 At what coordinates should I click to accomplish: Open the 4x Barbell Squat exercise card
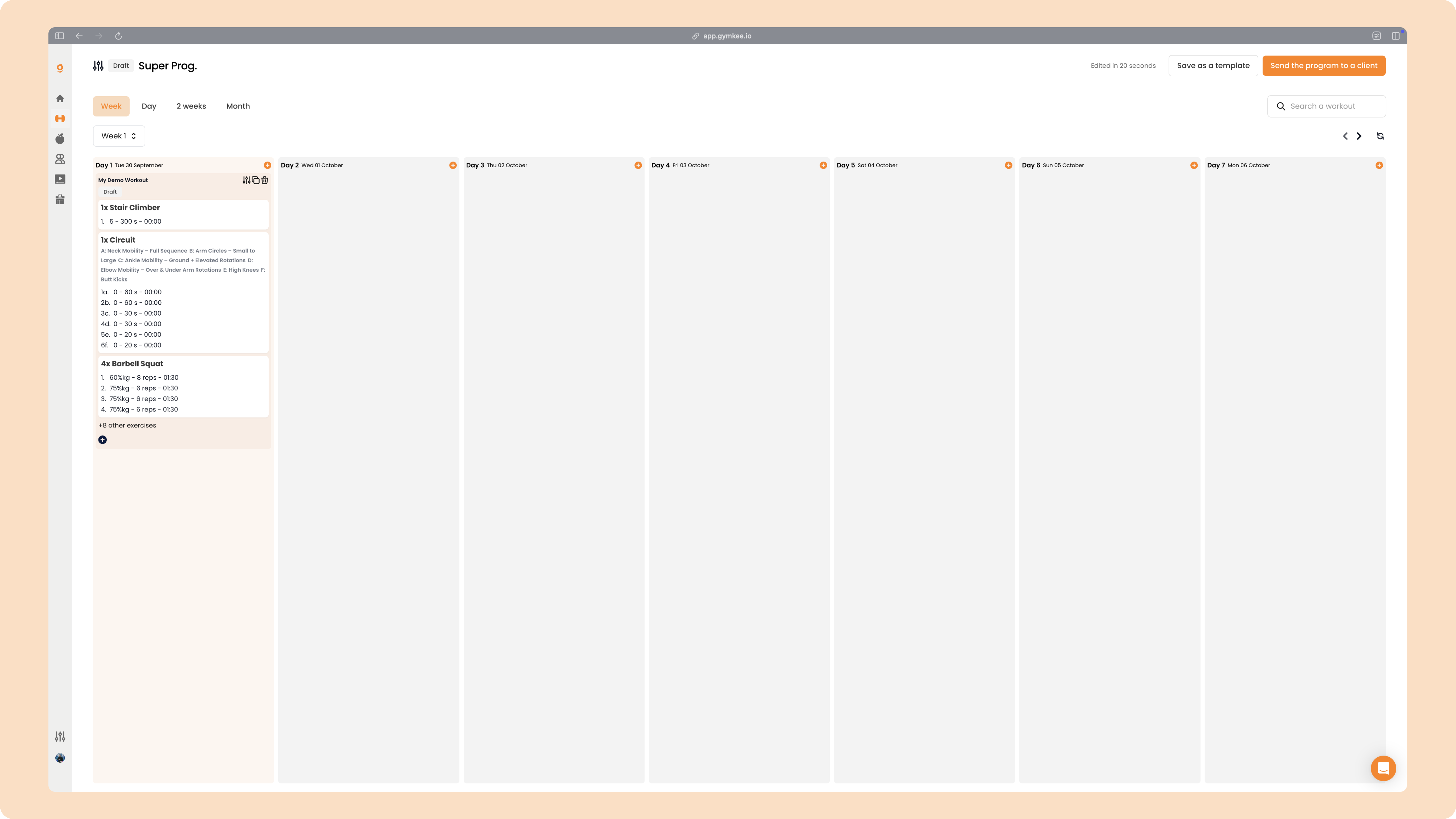coord(183,386)
